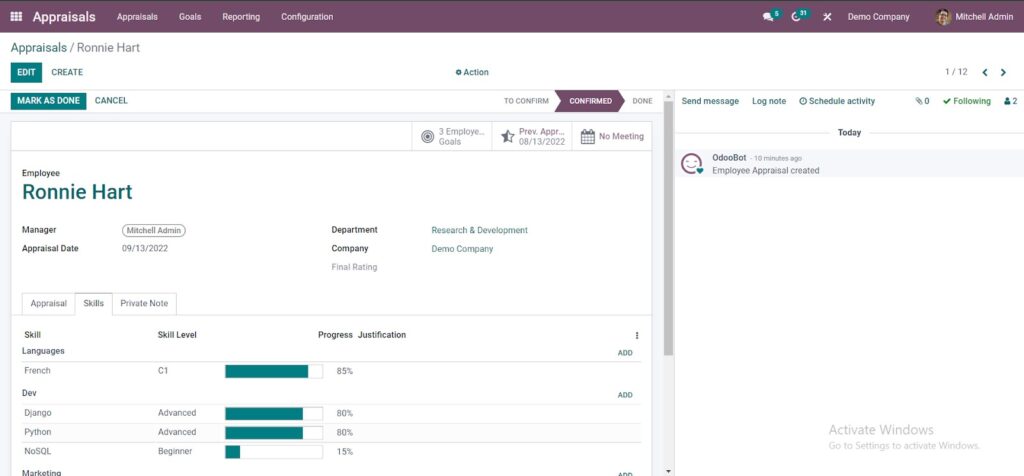Open skill columns options kebab menu
This screenshot has height=476, width=1024.
637,336
